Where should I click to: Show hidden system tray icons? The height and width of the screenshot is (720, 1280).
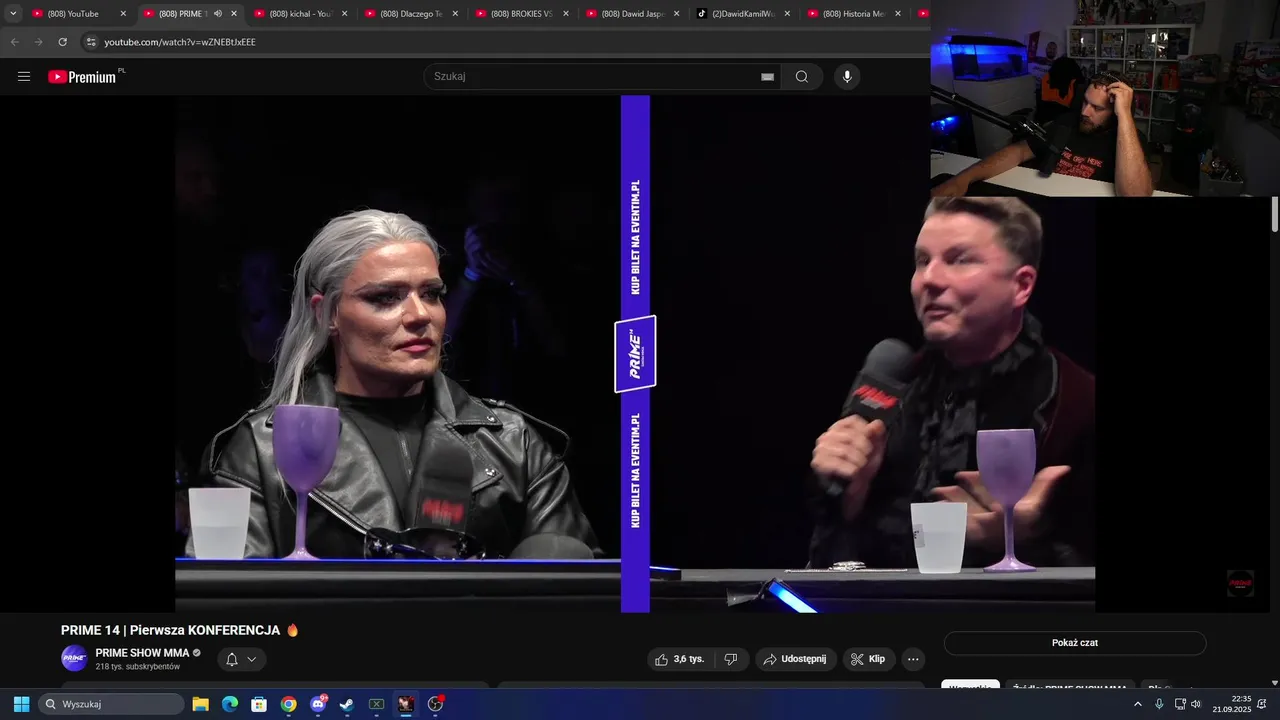coord(1137,704)
